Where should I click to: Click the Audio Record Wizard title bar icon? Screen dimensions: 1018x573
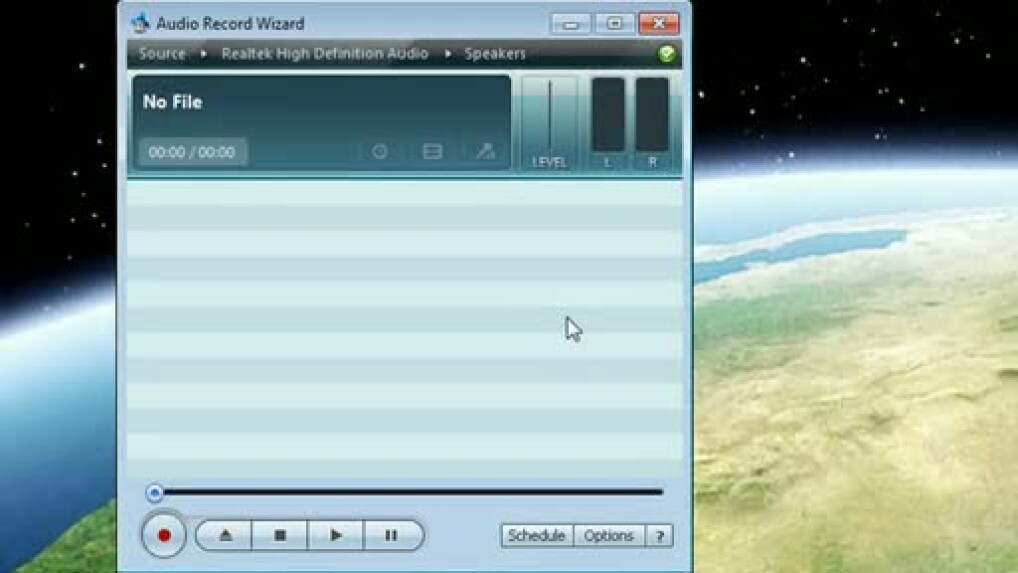tap(141, 23)
